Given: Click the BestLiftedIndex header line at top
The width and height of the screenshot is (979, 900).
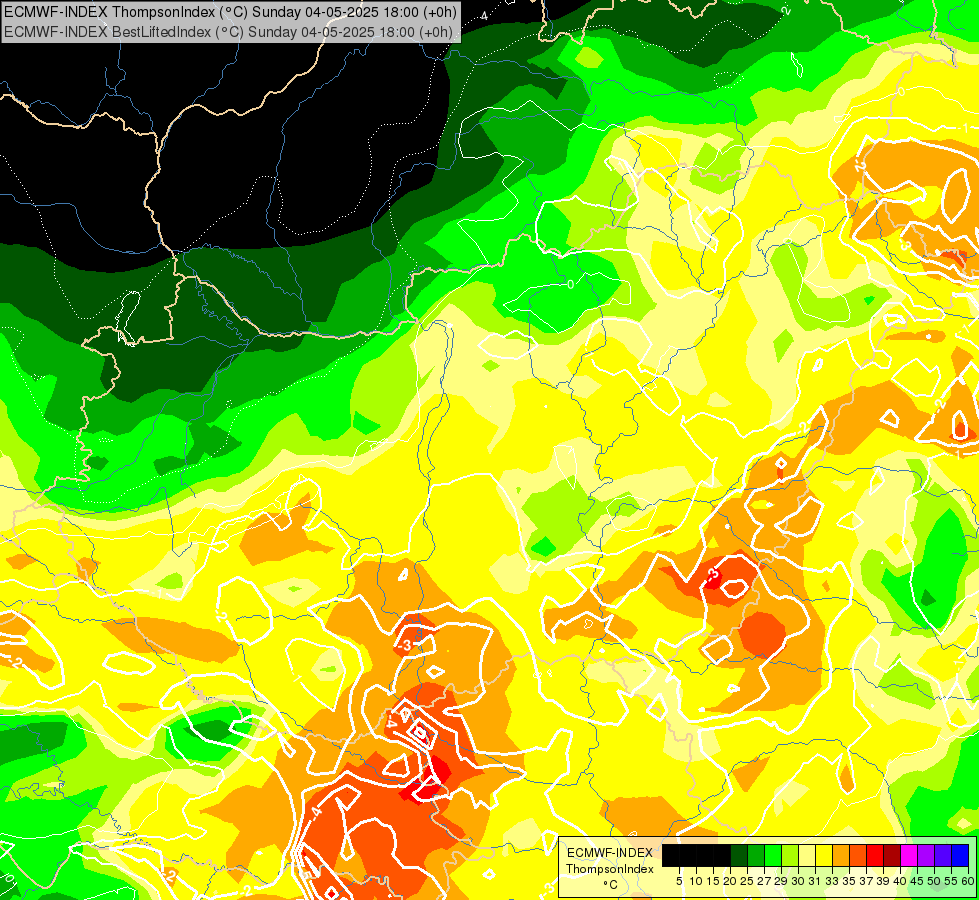Looking at the screenshot, I should pyautogui.click(x=228, y=31).
